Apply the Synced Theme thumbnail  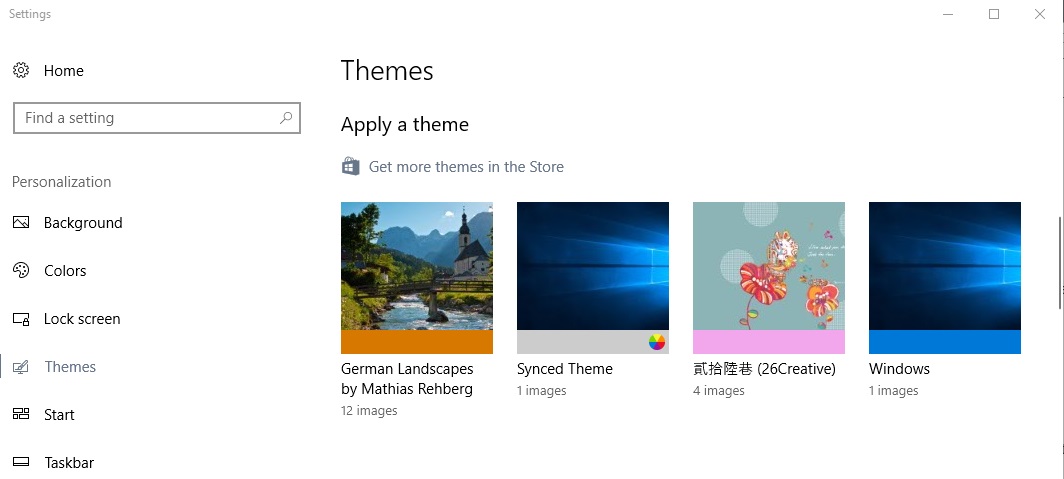pos(592,266)
